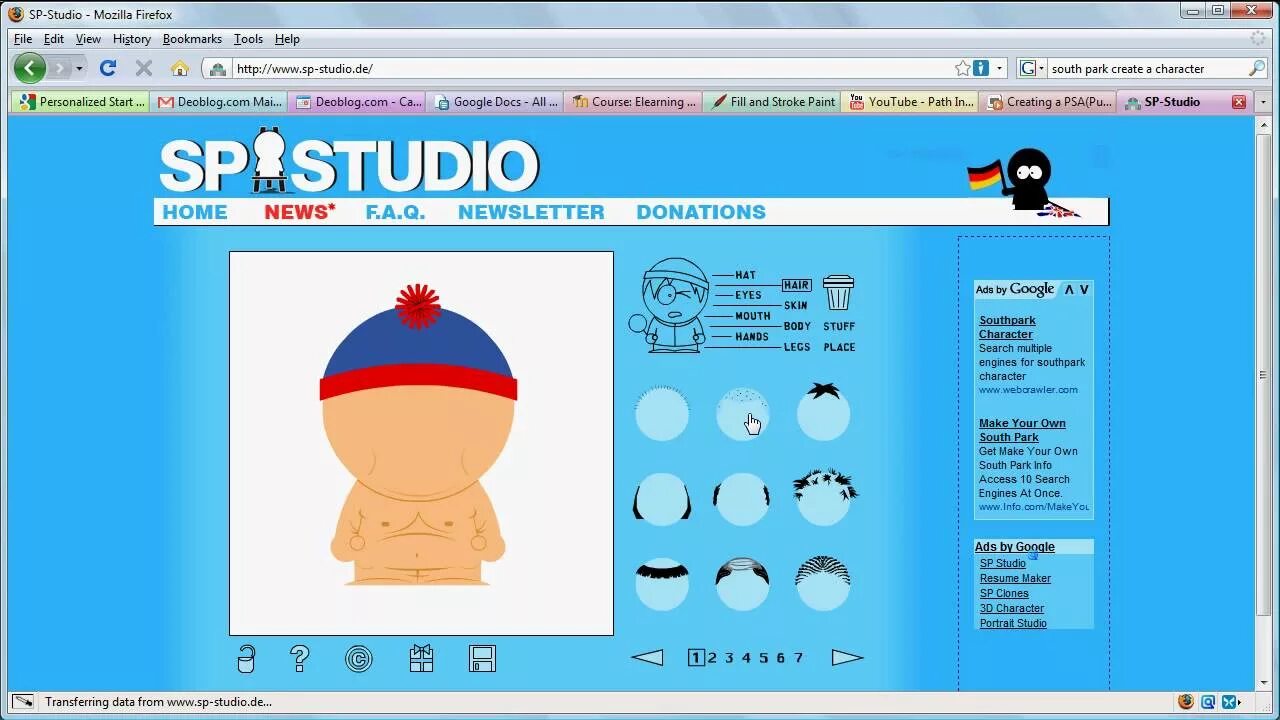The height and width of the screenshot is (720, 1280).
Task: Choose the black side-hair bald style
Action: click(x=662, y=498)
